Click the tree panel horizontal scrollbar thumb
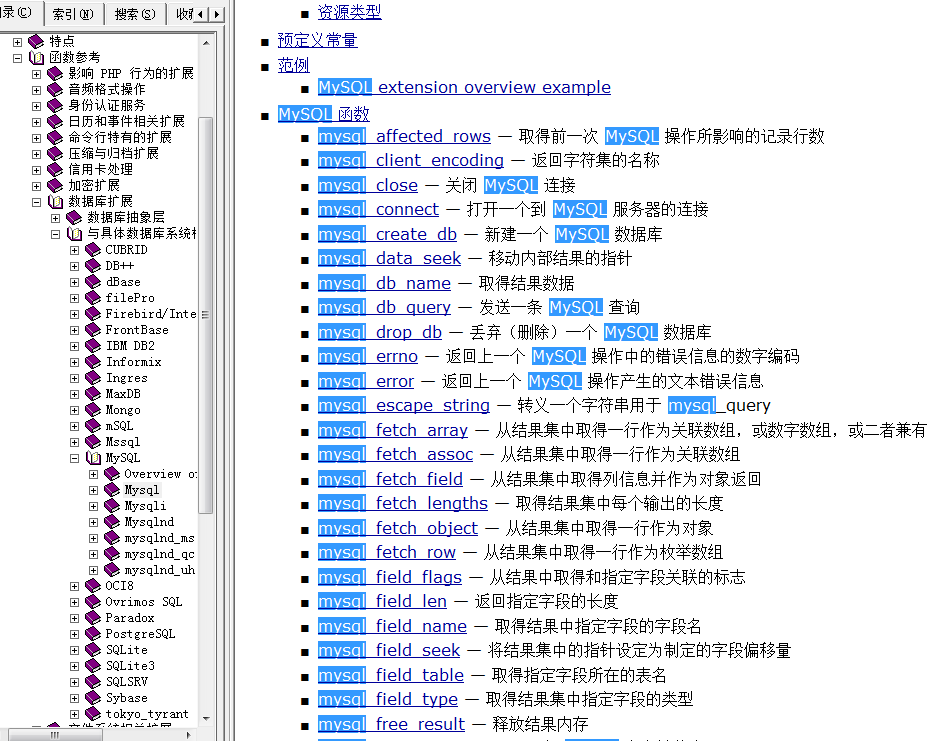The width and height of the screenshot is (930, 741). pos(55,735)
